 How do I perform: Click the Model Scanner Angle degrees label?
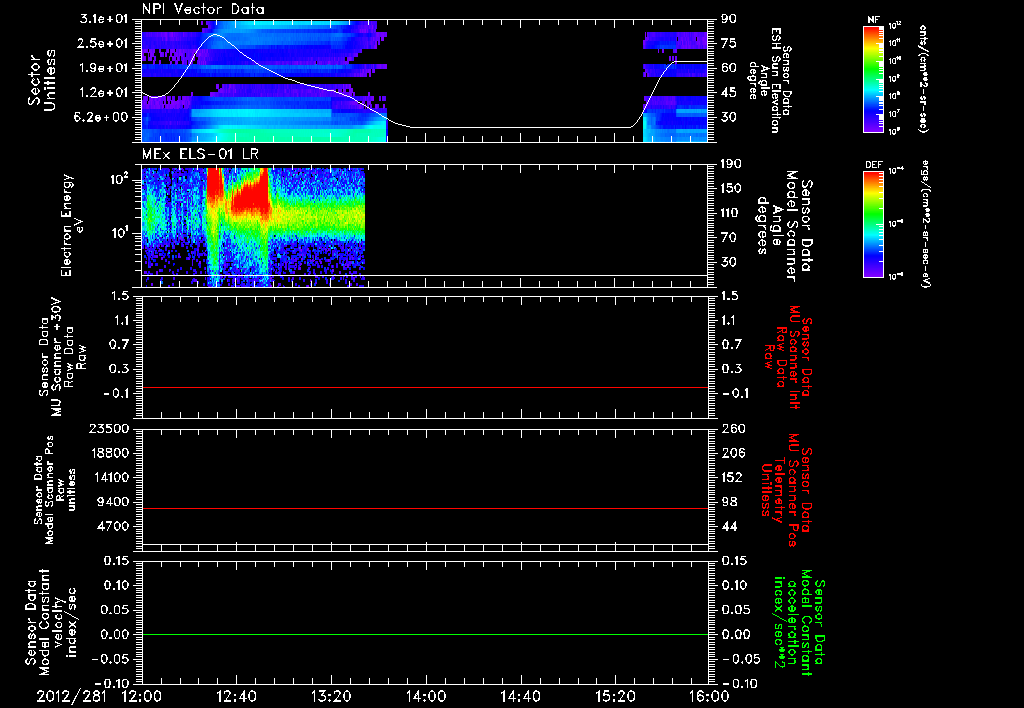point(784,225)
